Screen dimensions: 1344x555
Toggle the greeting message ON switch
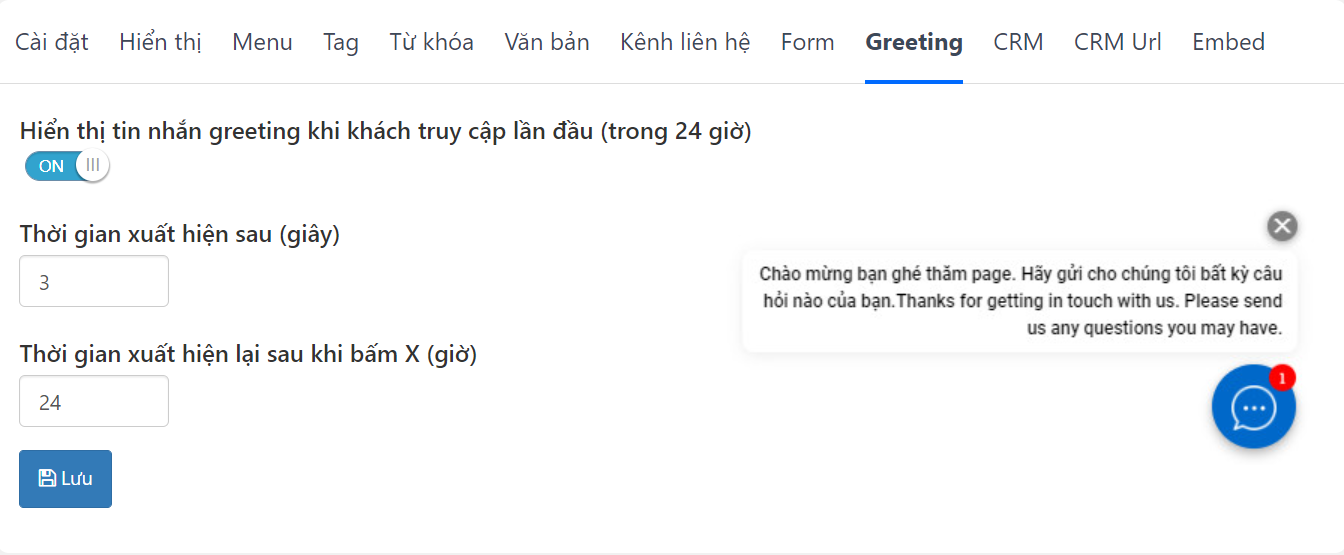point(66,166)
